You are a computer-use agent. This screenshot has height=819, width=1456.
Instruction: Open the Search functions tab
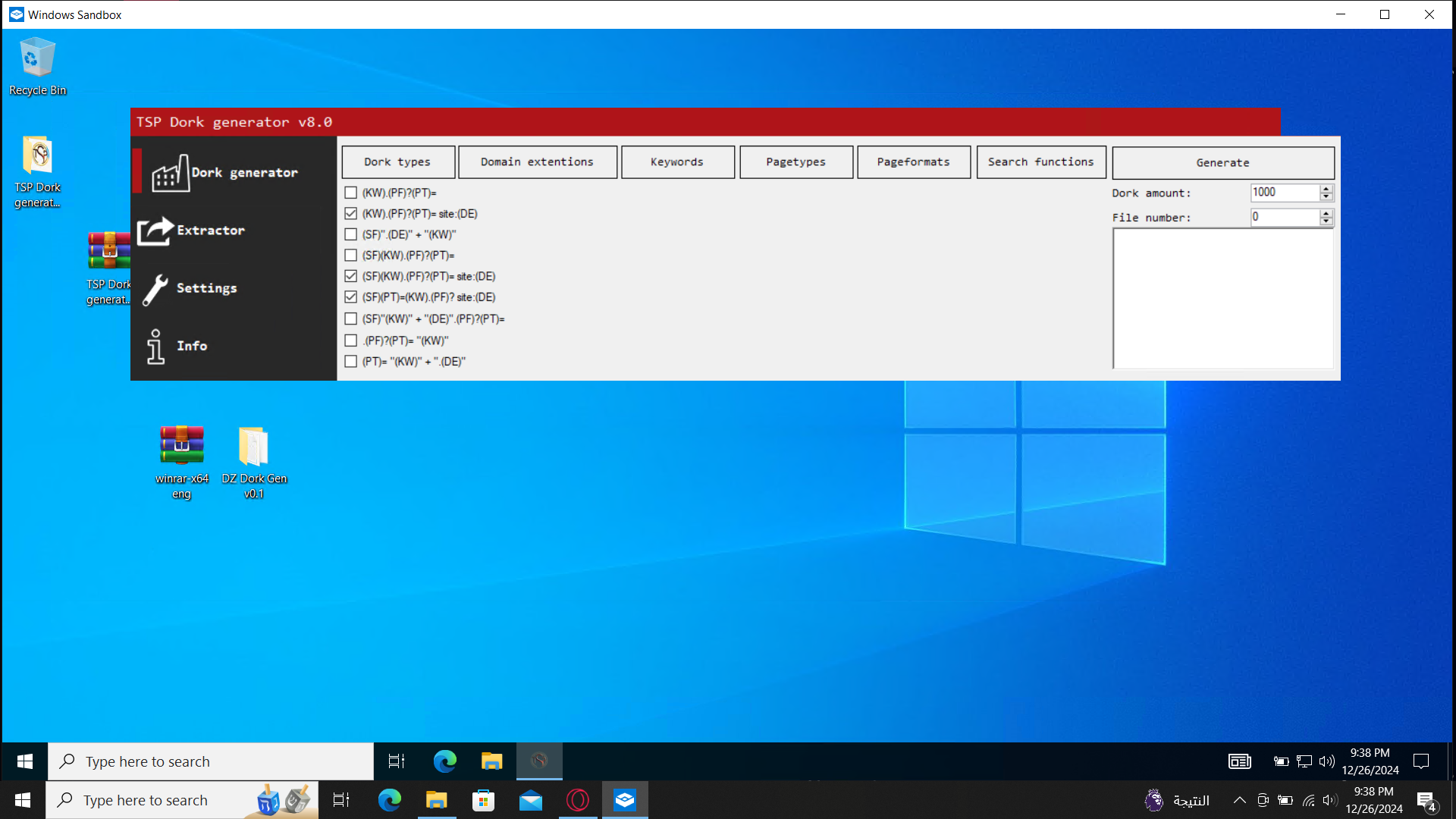pos(1041,162)
